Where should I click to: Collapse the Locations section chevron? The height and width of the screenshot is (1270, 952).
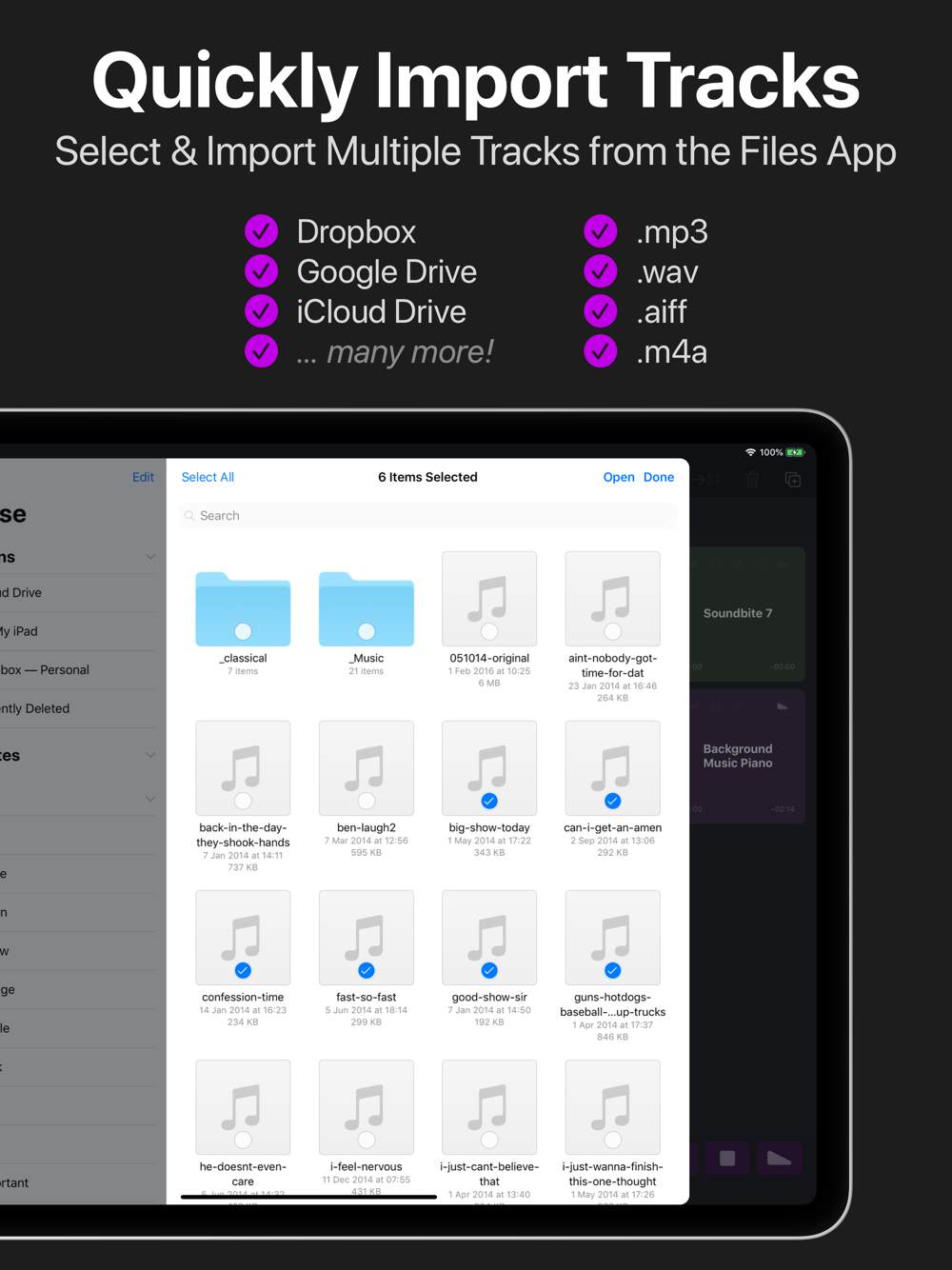[x=150, y=557]
